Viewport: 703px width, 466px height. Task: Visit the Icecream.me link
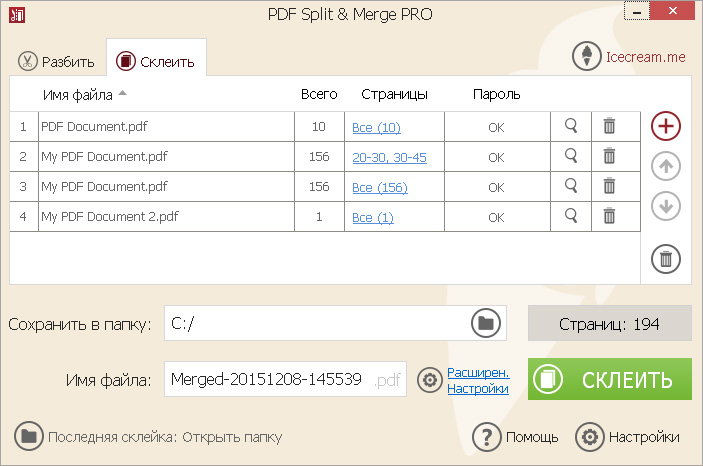point(646,57)
